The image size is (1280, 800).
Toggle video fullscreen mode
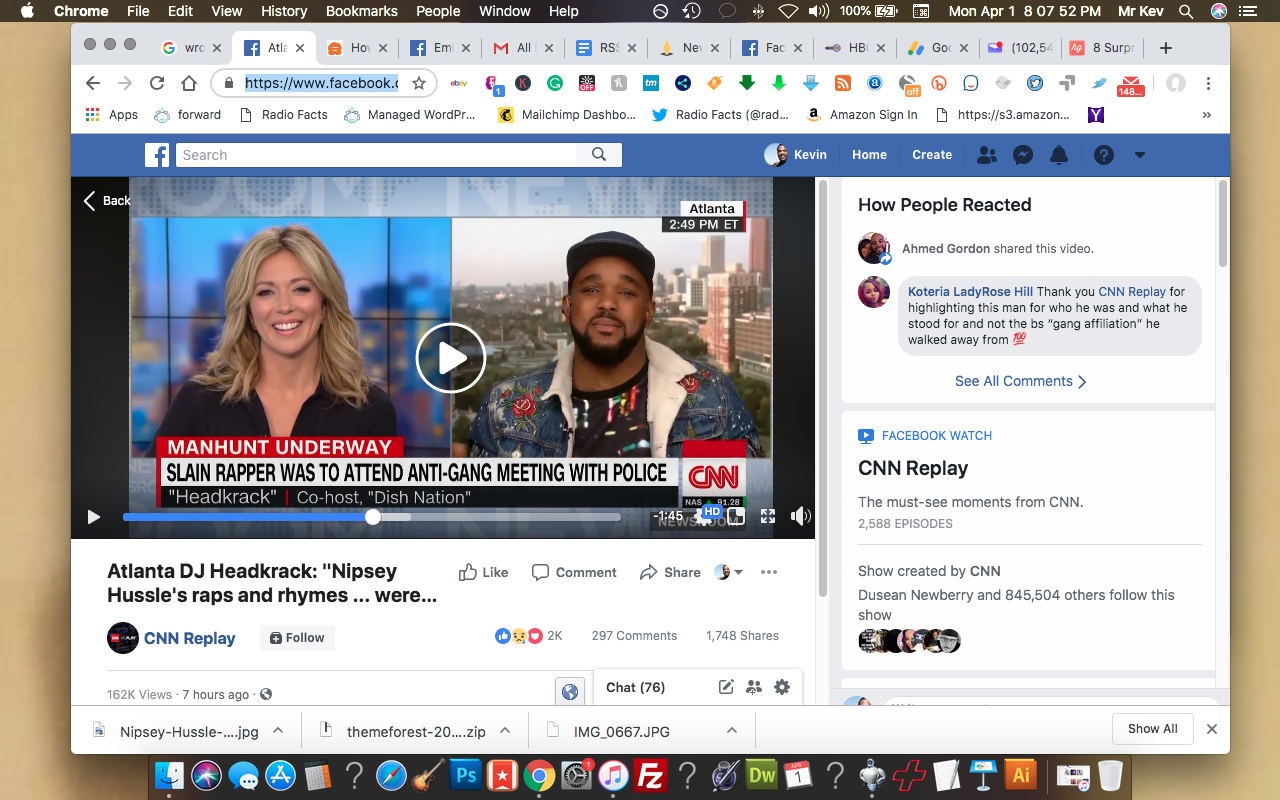pos(768,516)
